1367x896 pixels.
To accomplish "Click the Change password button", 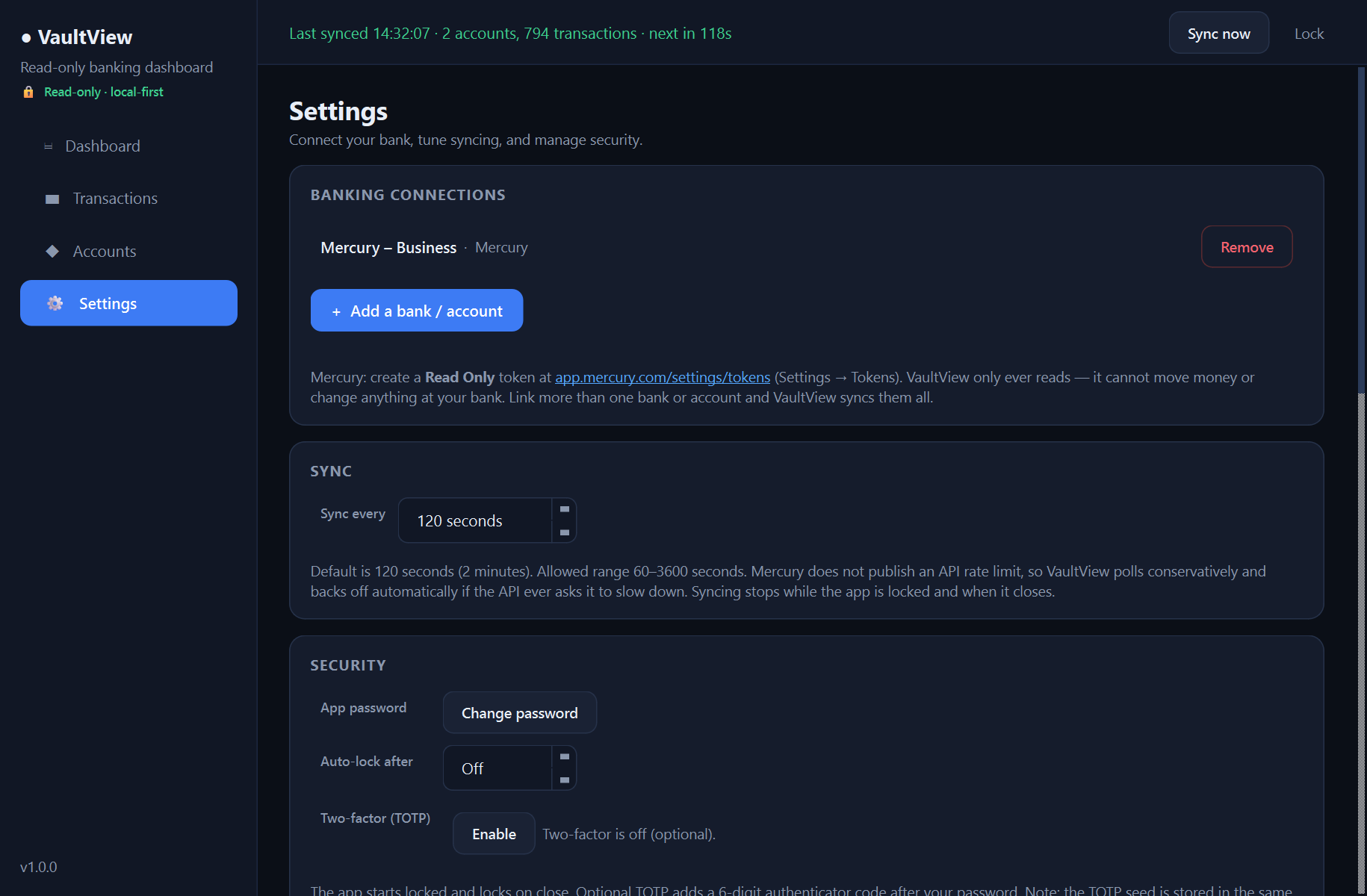I will [520, 713].
